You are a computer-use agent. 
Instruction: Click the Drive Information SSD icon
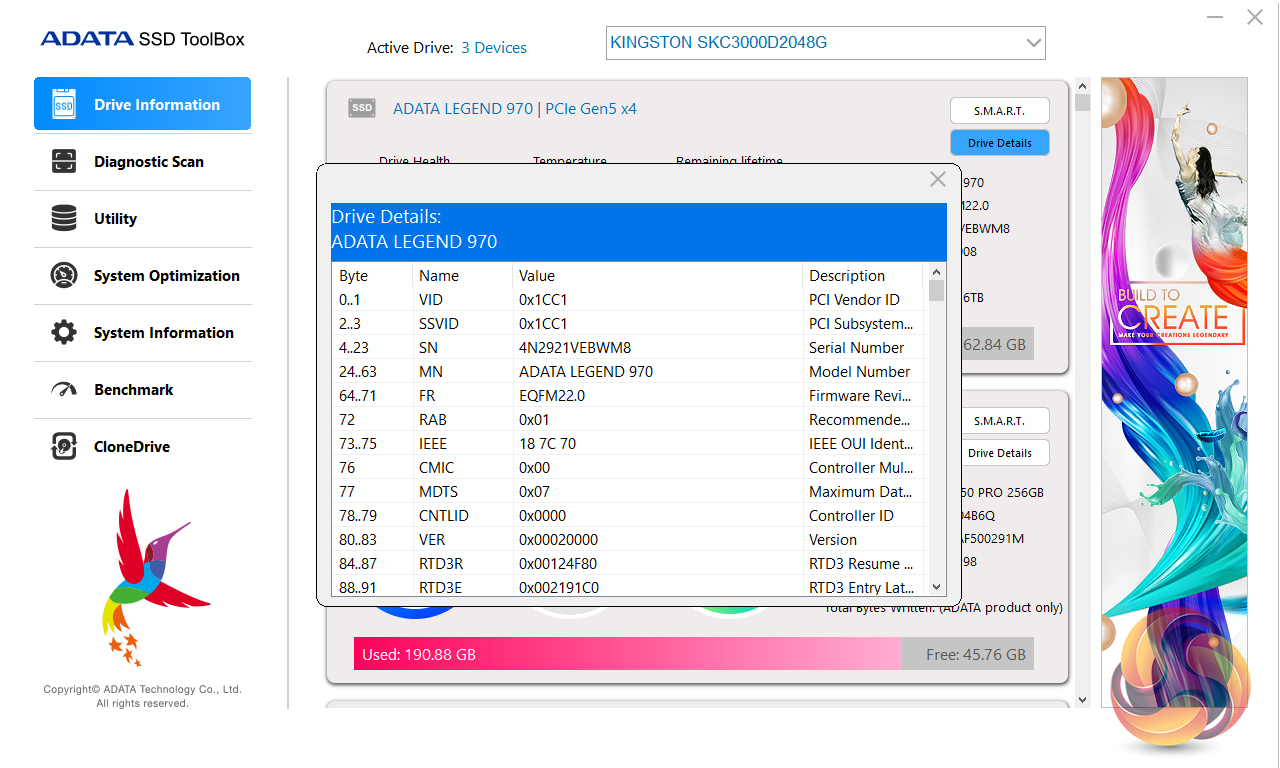pyautogui.click(x=63, y=105)
